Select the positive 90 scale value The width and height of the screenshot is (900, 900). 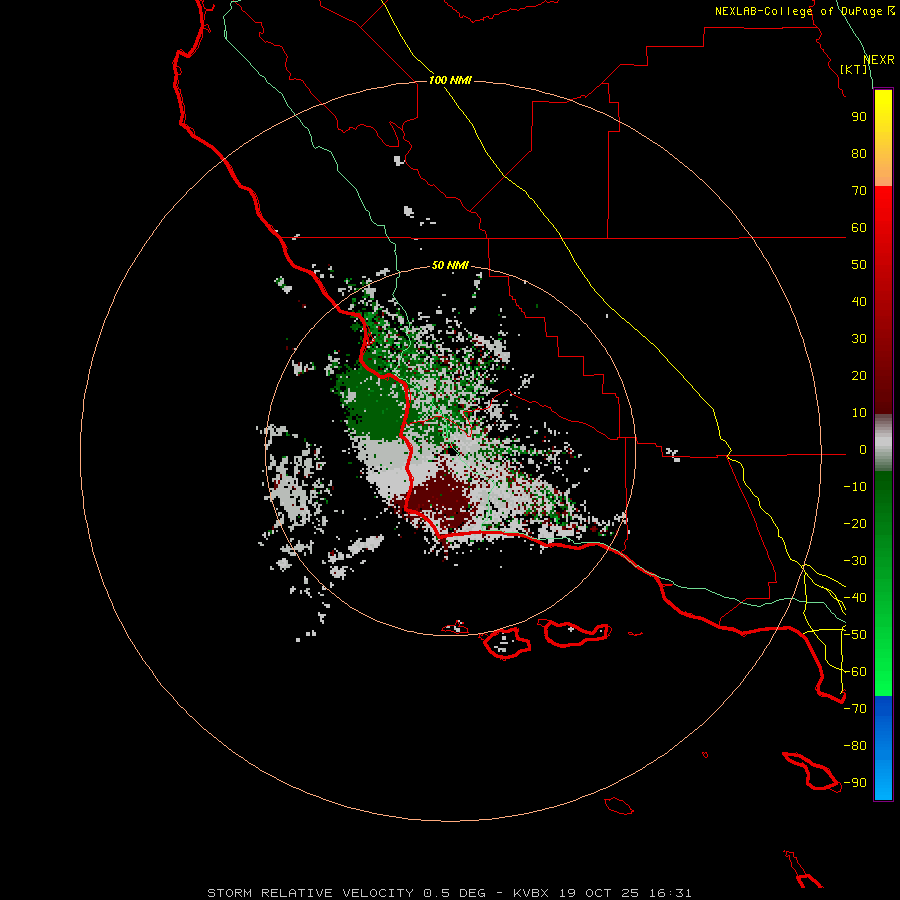859,117
